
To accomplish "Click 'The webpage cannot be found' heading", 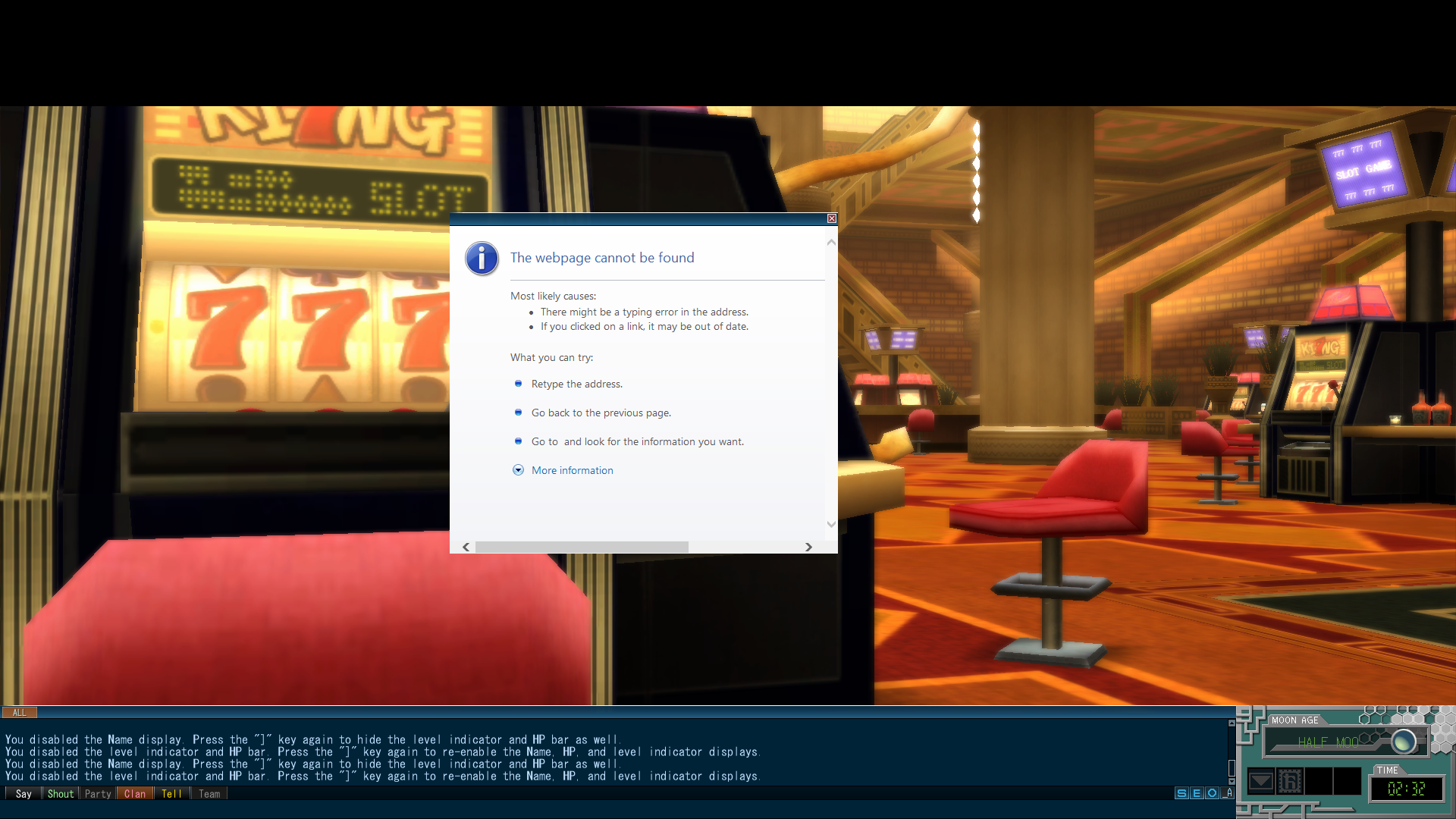I will 602,258.
